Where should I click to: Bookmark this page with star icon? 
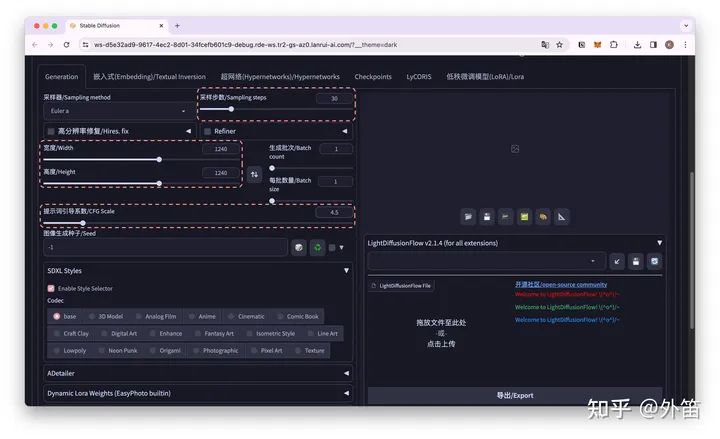click(x=559, y=45)
